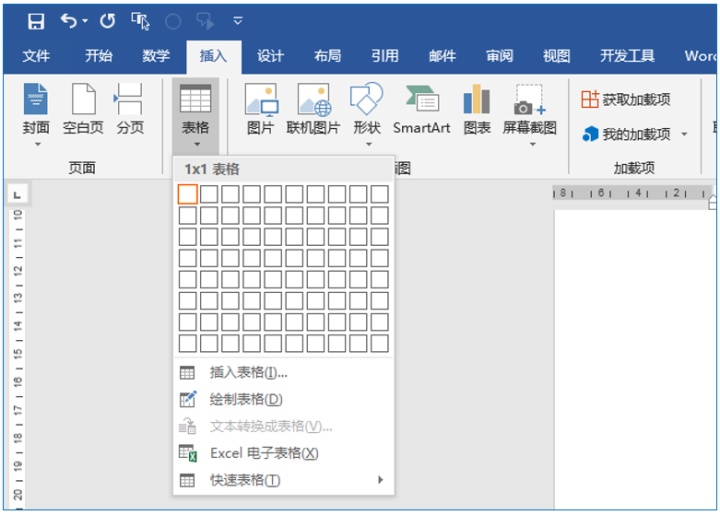Click the 屏幕截图 screenshot icon
The height and width of the screenshot is (515, 720).
(x=529, y=99)
